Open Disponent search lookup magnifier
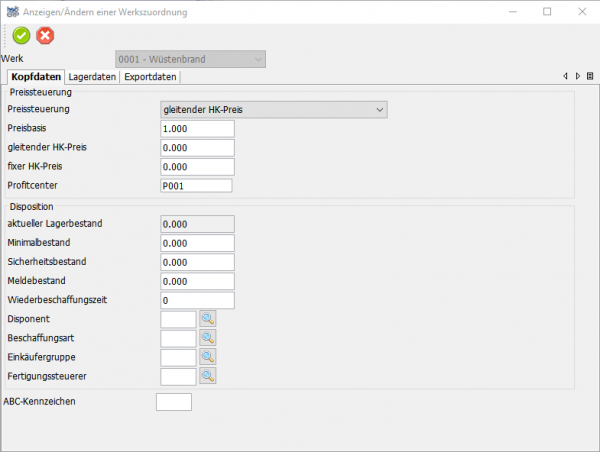 pos(207,319)
